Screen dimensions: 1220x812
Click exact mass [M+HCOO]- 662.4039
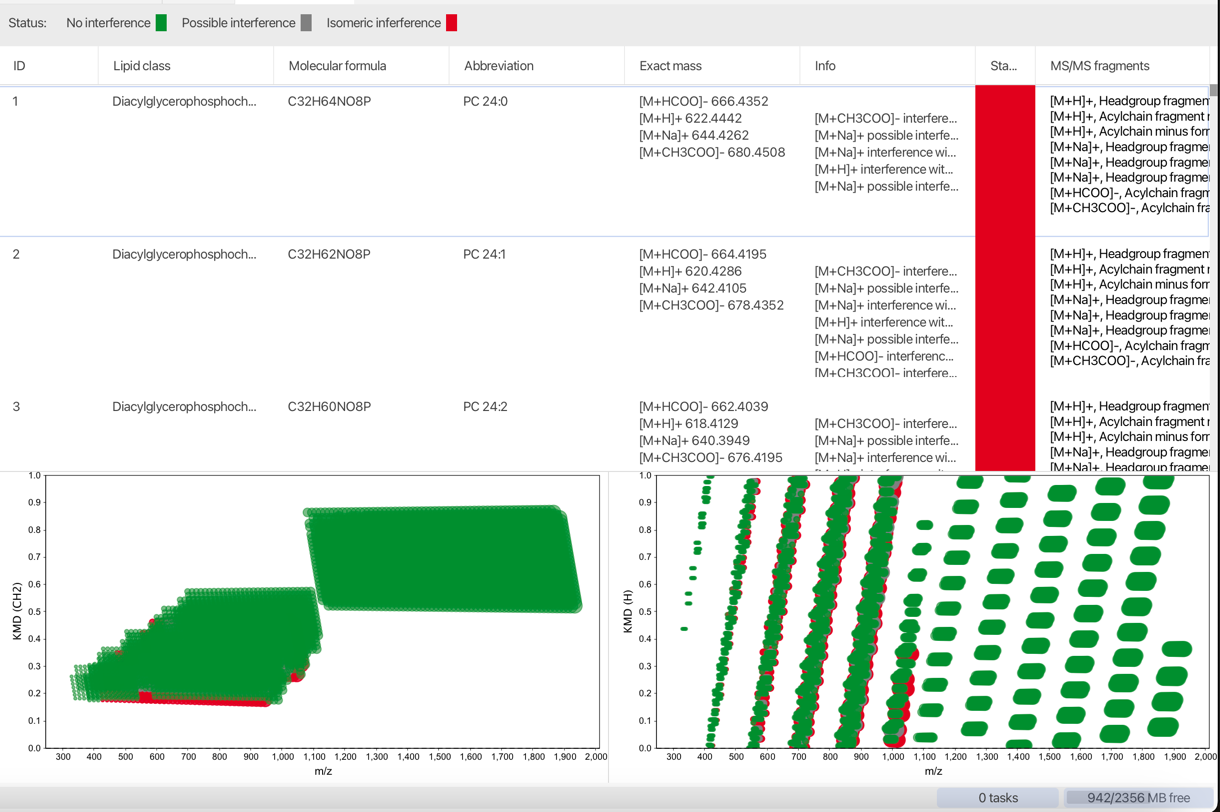(x=704, y=407)
